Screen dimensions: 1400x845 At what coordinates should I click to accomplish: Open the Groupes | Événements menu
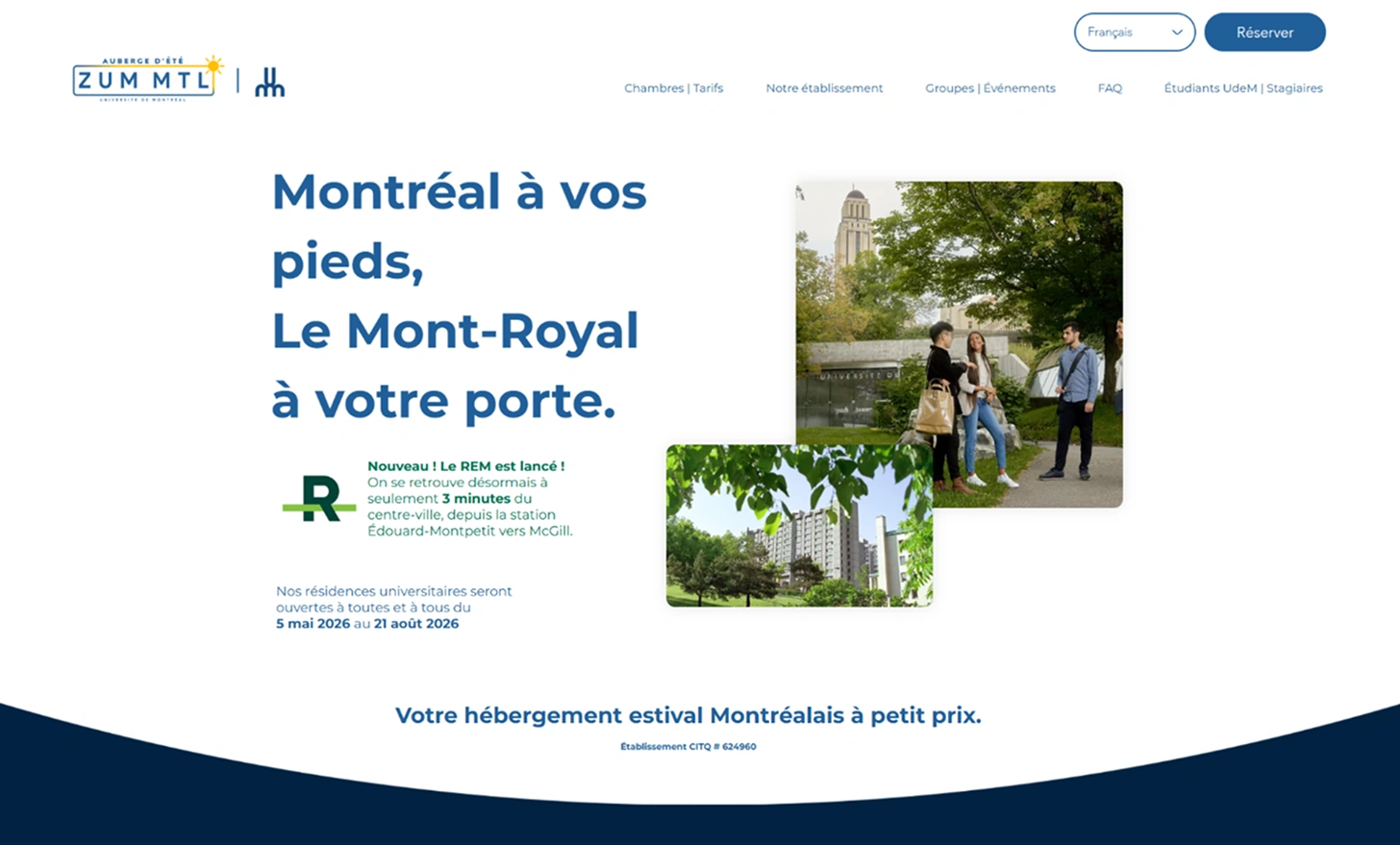click(990, 87)
